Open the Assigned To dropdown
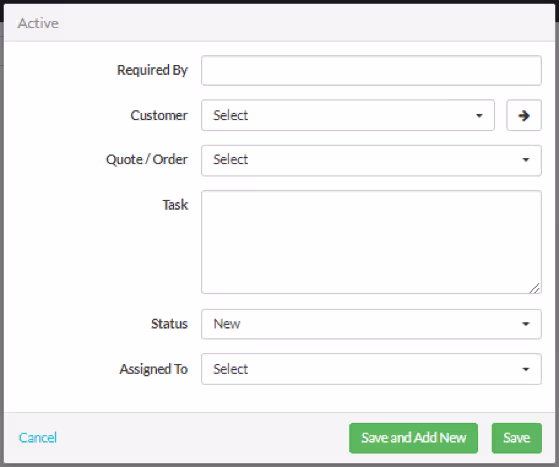This screenshot has width=559, height=467. point(371,369)
